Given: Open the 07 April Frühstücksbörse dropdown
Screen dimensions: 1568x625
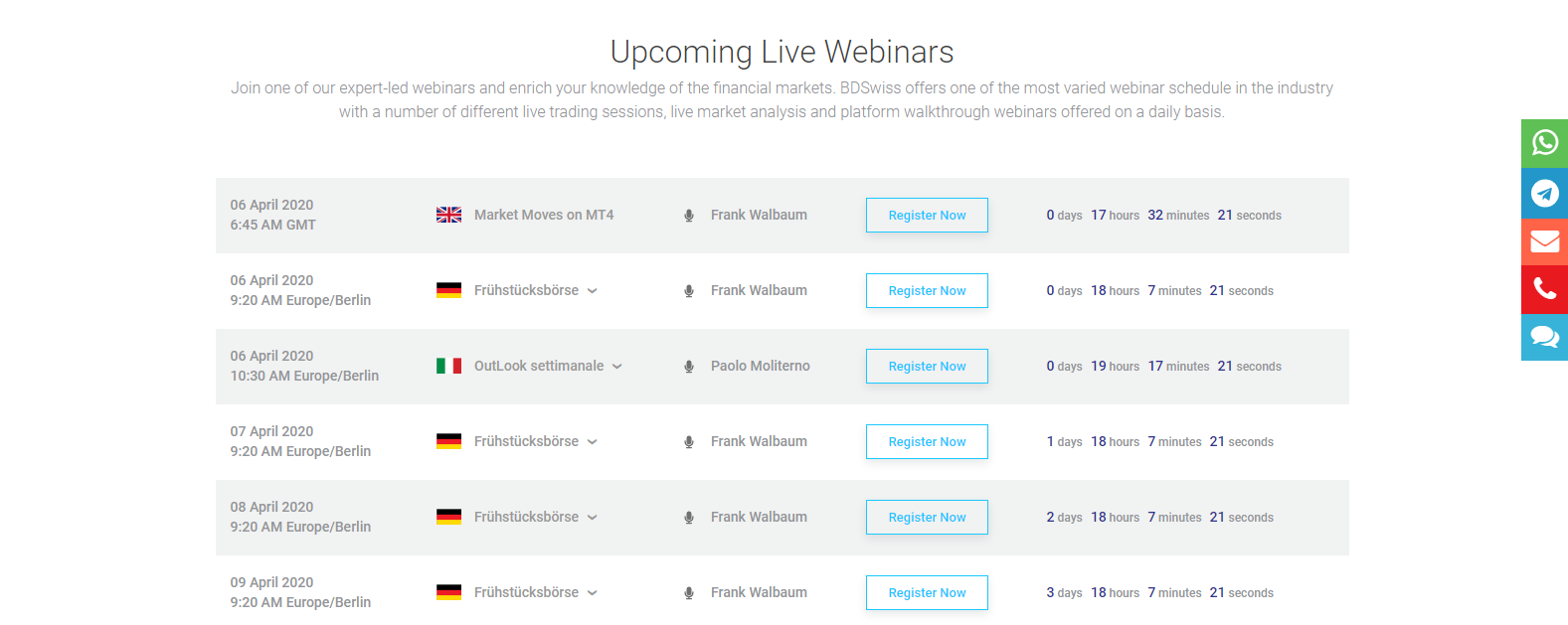Looking at the screenshot, I should pos(593,441).
